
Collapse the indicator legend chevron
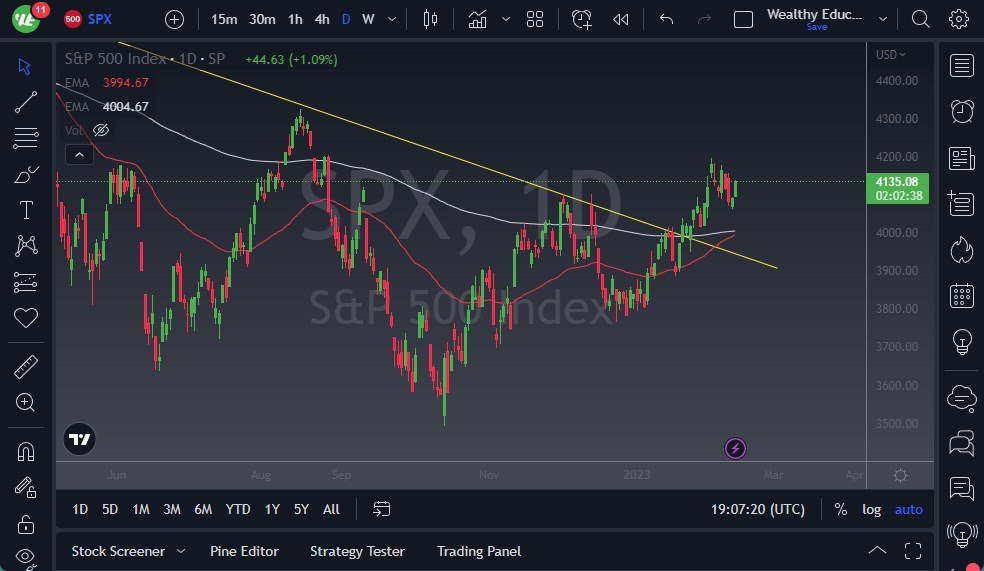tap(79, 154)
